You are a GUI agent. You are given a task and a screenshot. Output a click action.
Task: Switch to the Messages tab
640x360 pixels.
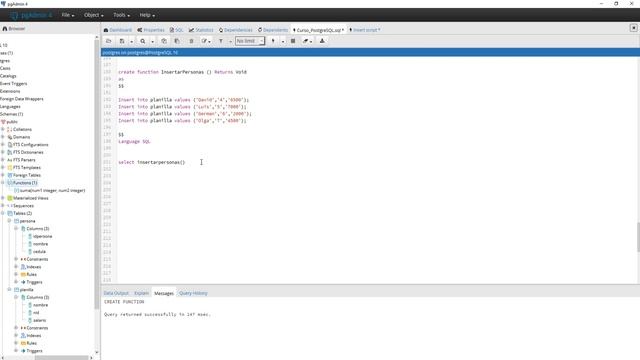click(164, 293)
